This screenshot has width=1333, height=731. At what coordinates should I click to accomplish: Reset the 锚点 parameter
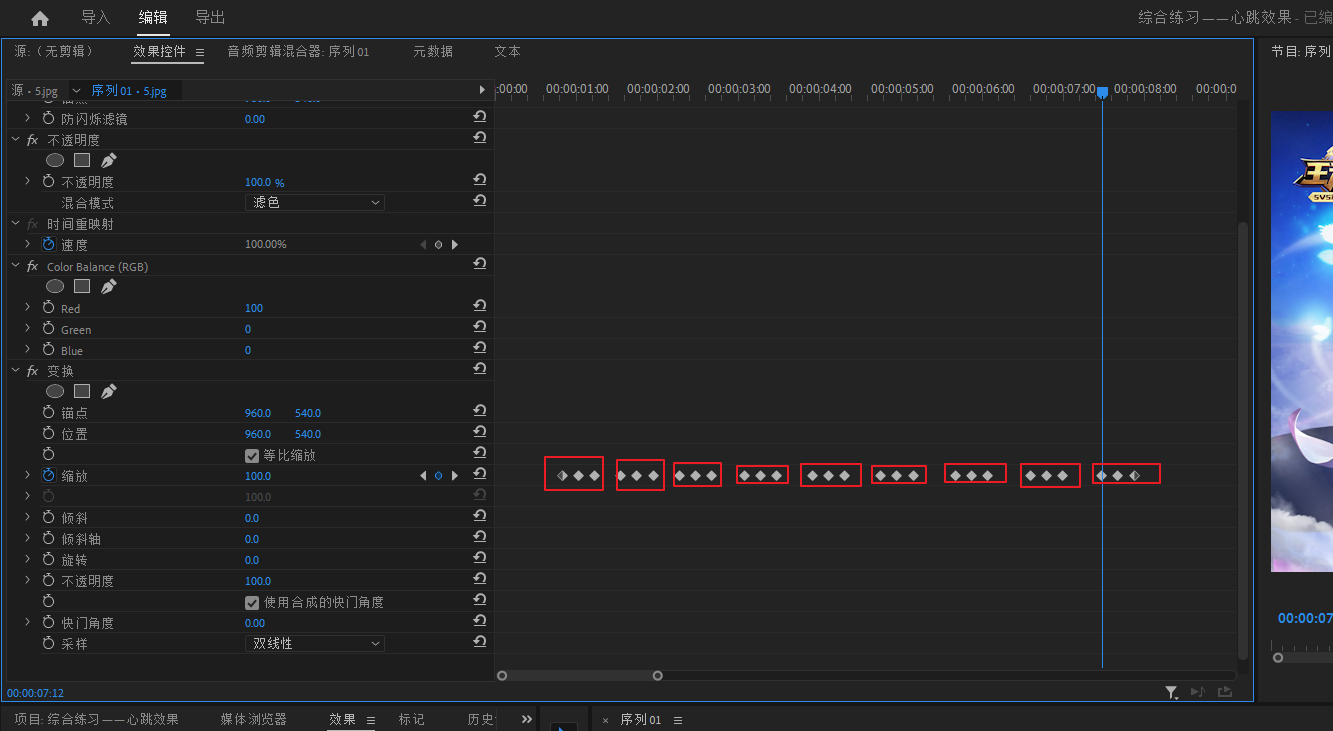(x=480, y=412)
